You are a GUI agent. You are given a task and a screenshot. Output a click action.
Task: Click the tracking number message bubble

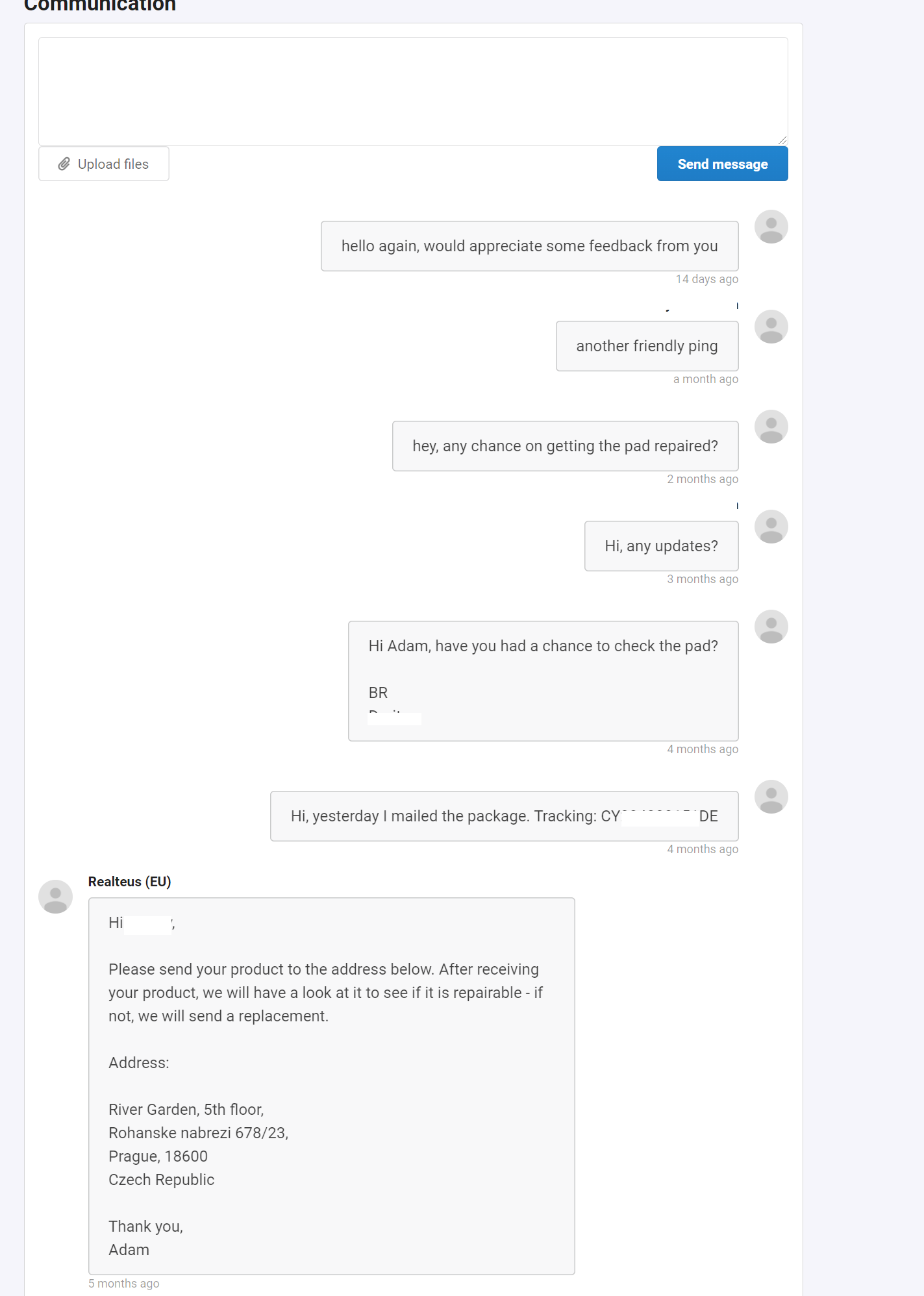tap(504, 816)
